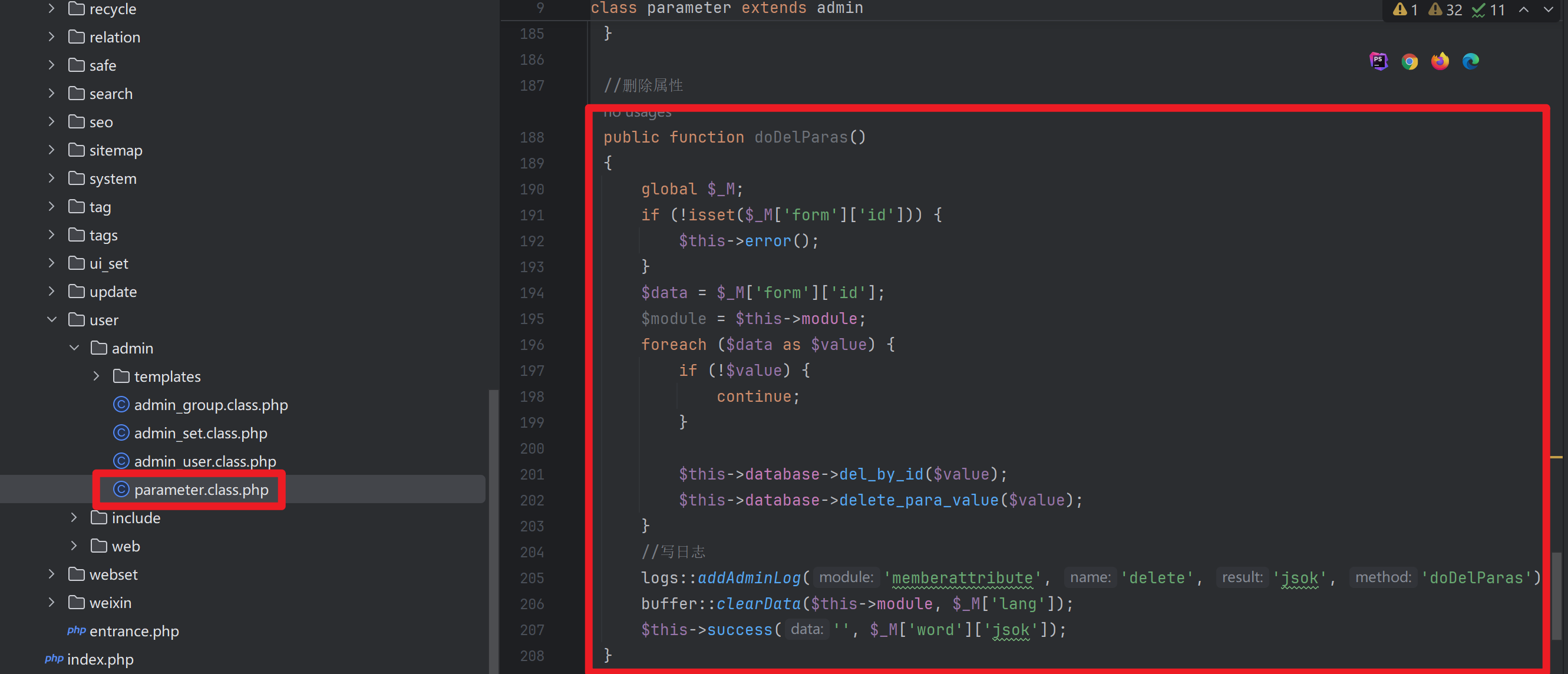Screen dimensions: 1568x674
Task: Click the sticky class parameter header line
Action: point(727,8)
